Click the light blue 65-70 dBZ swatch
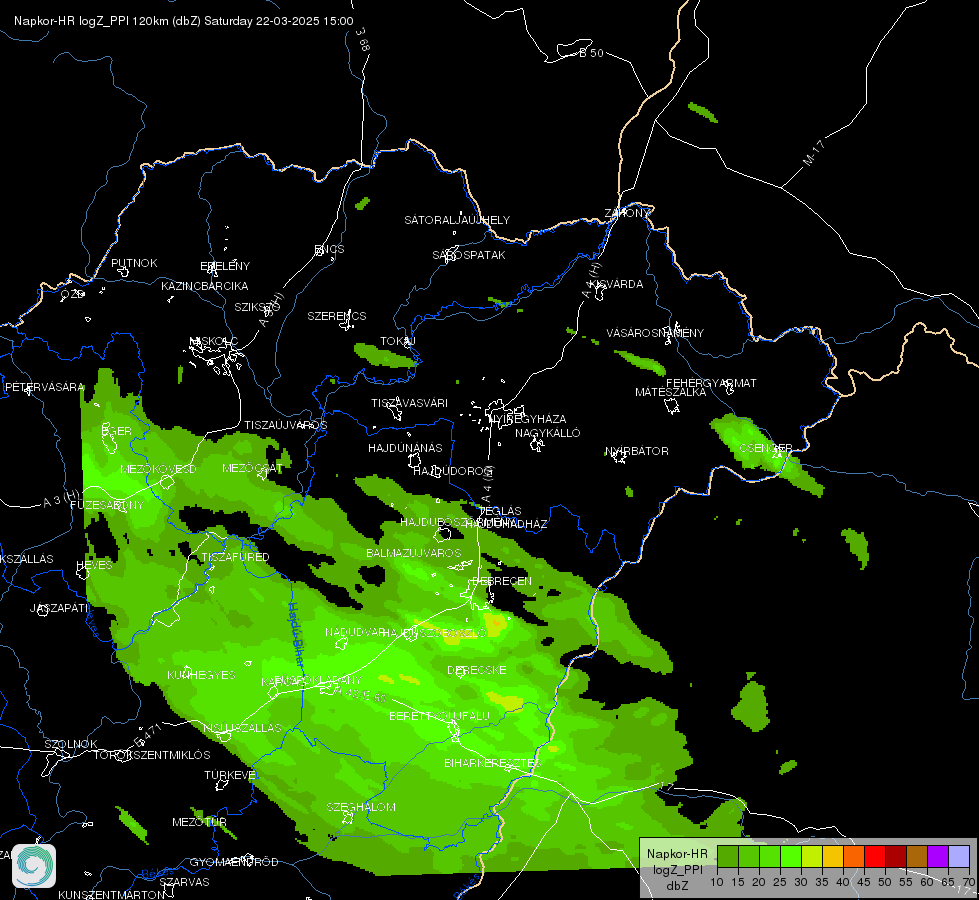This screenshot has width=979, height=900. [959, 857]
